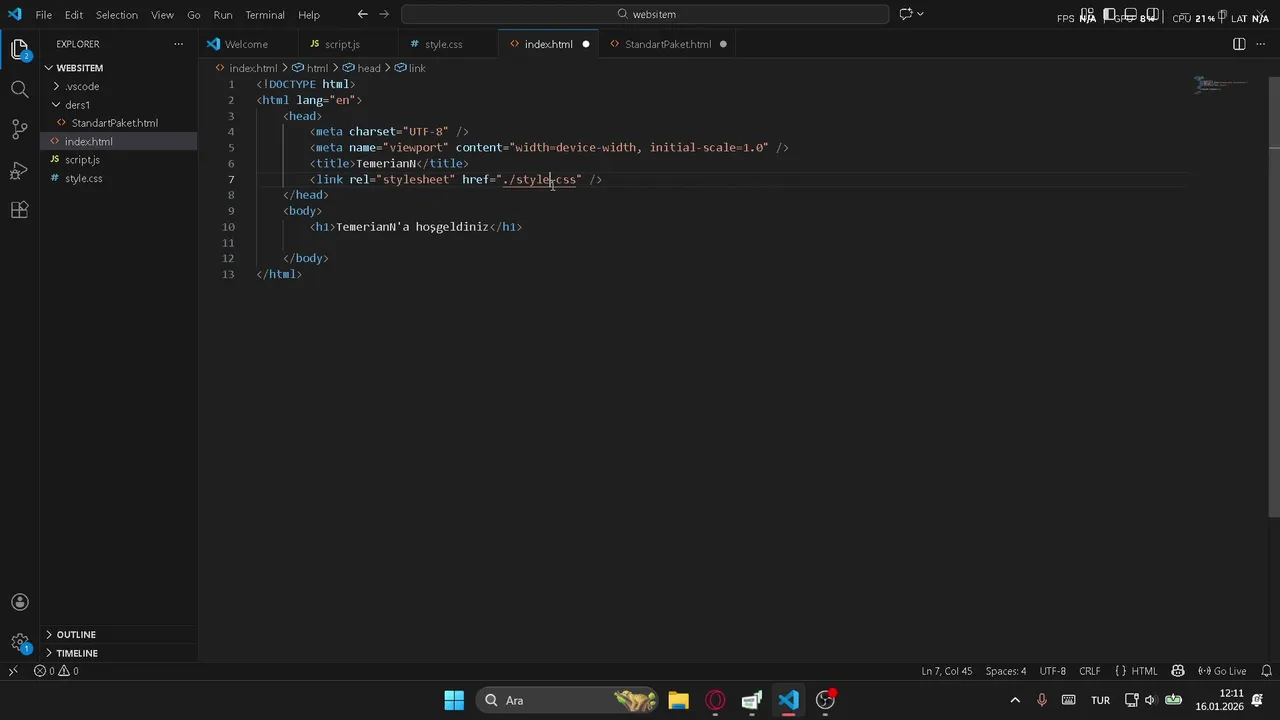The image size is (1280, 720).
Task: Change indentation via Spaces: 4
Action: pyautogui.click(x=1006, y=671)
